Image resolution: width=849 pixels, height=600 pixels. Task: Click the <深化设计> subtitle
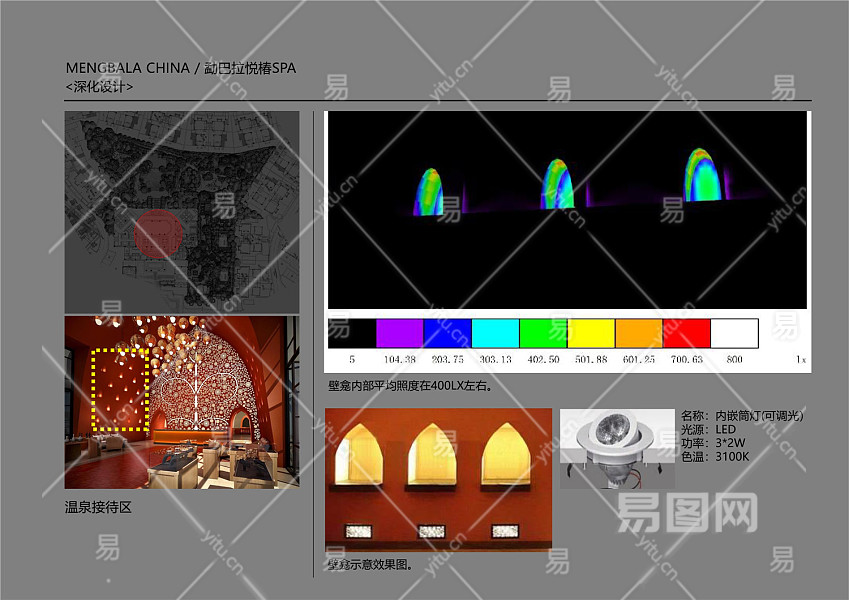(x=99, y=87)
